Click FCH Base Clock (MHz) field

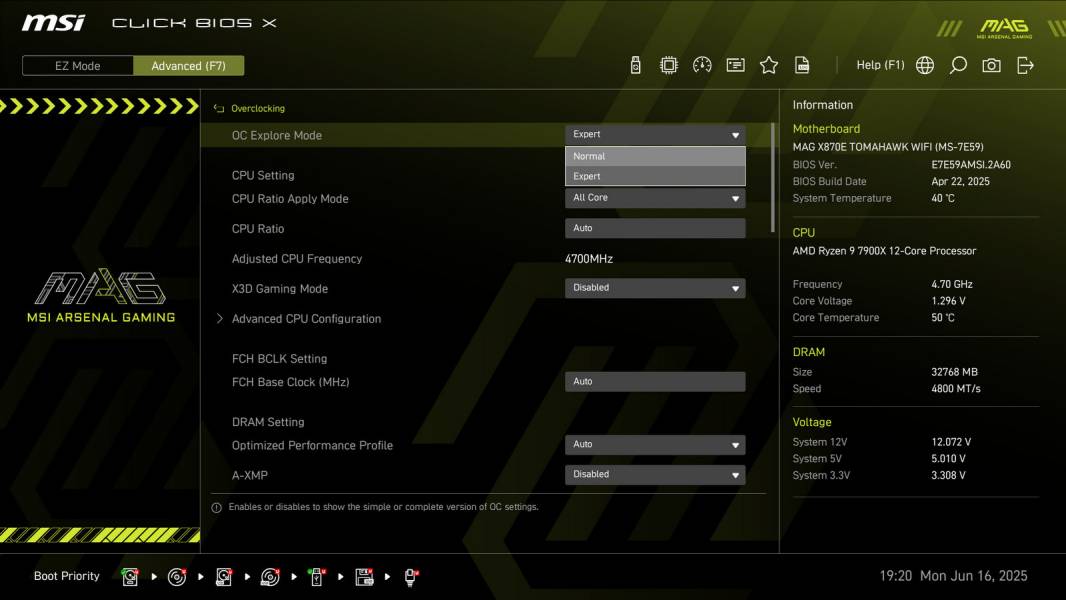655,381
